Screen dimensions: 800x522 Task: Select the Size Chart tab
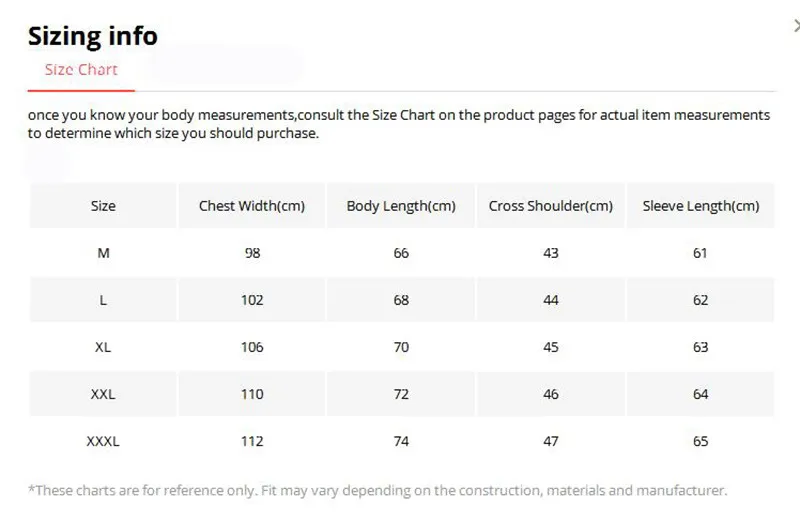(81, 69)
